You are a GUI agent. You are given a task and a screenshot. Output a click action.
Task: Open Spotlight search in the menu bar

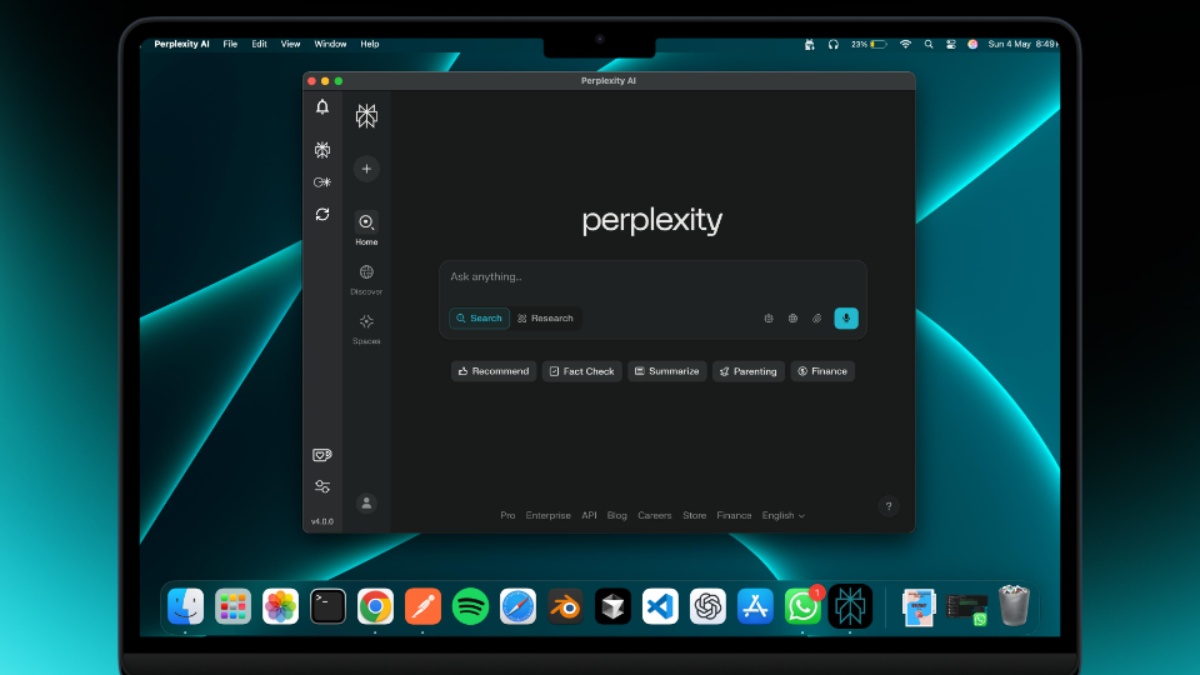click(928, 44)
